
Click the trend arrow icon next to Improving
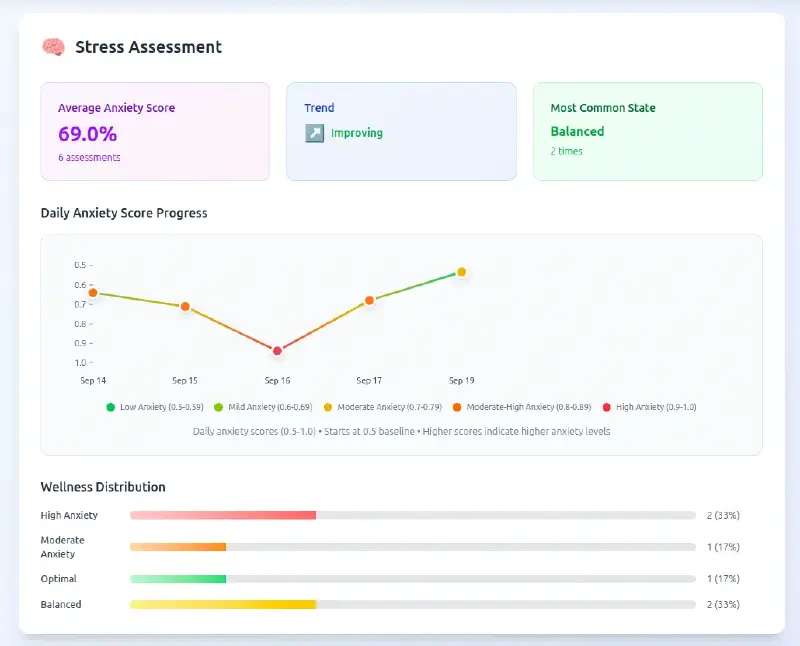coord(314,133)
